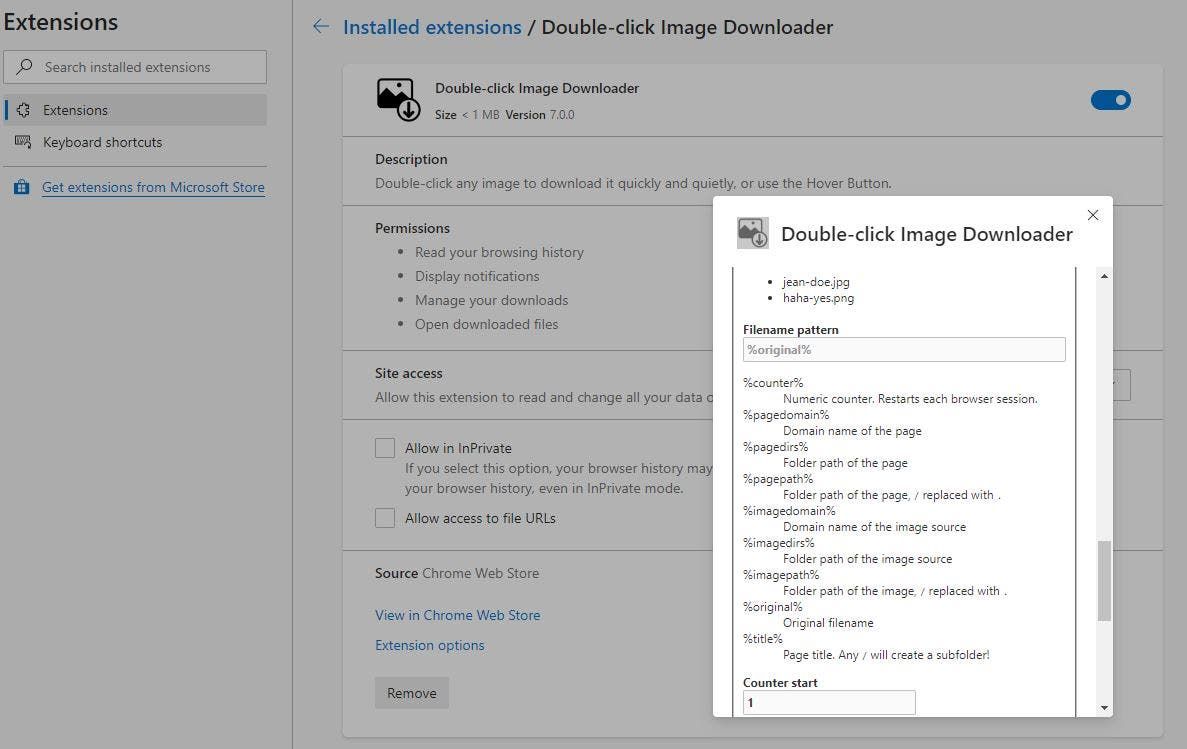This screenshot has height=749, width=1187.
Task: Disable the Double-click Image Downloader extension toggle
Action: point(1111,100)
